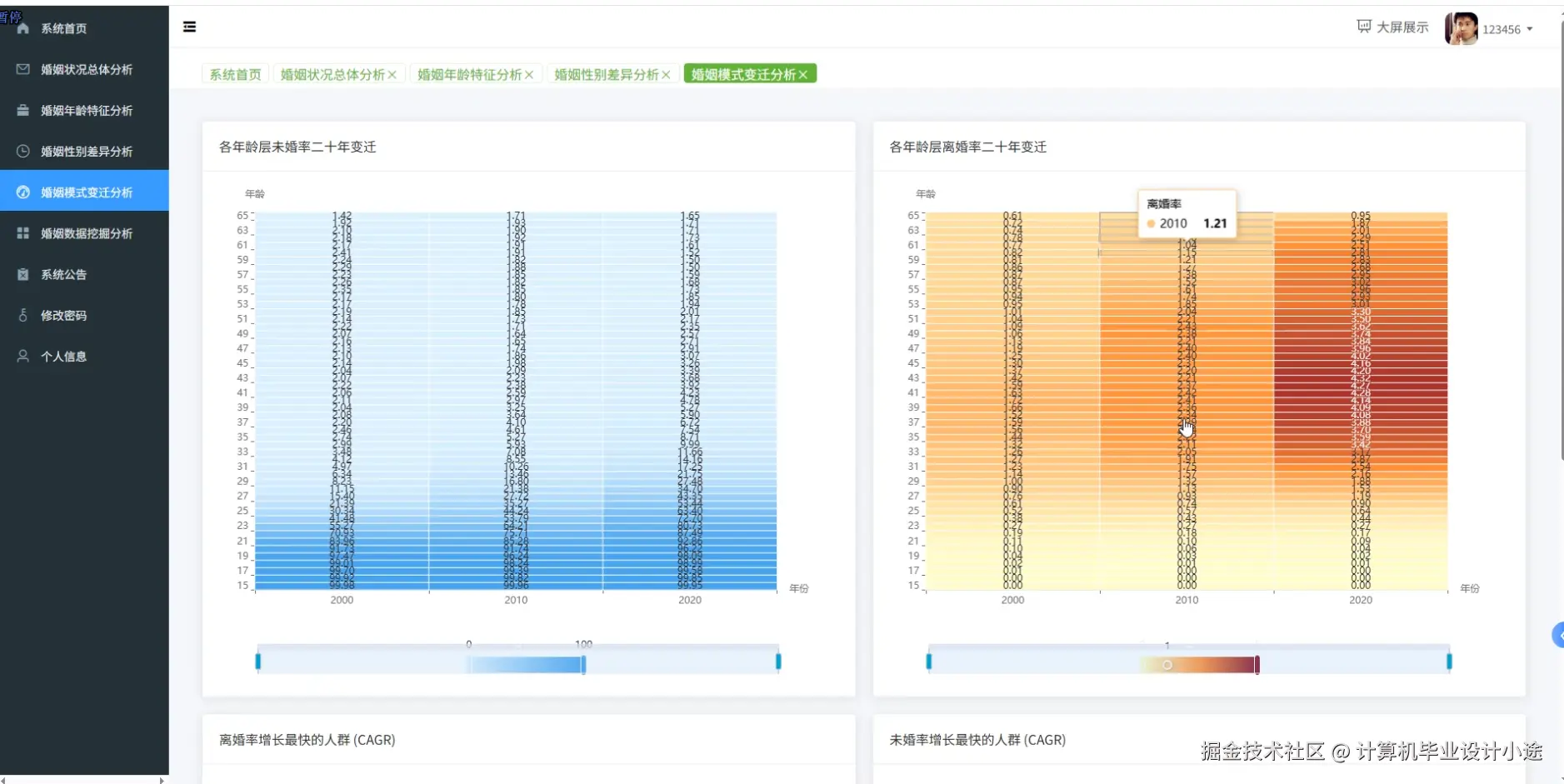Open 婚姻状况总体分析 in the sidebar
Screen dimensions: 1564x784
tap(84, 69)
